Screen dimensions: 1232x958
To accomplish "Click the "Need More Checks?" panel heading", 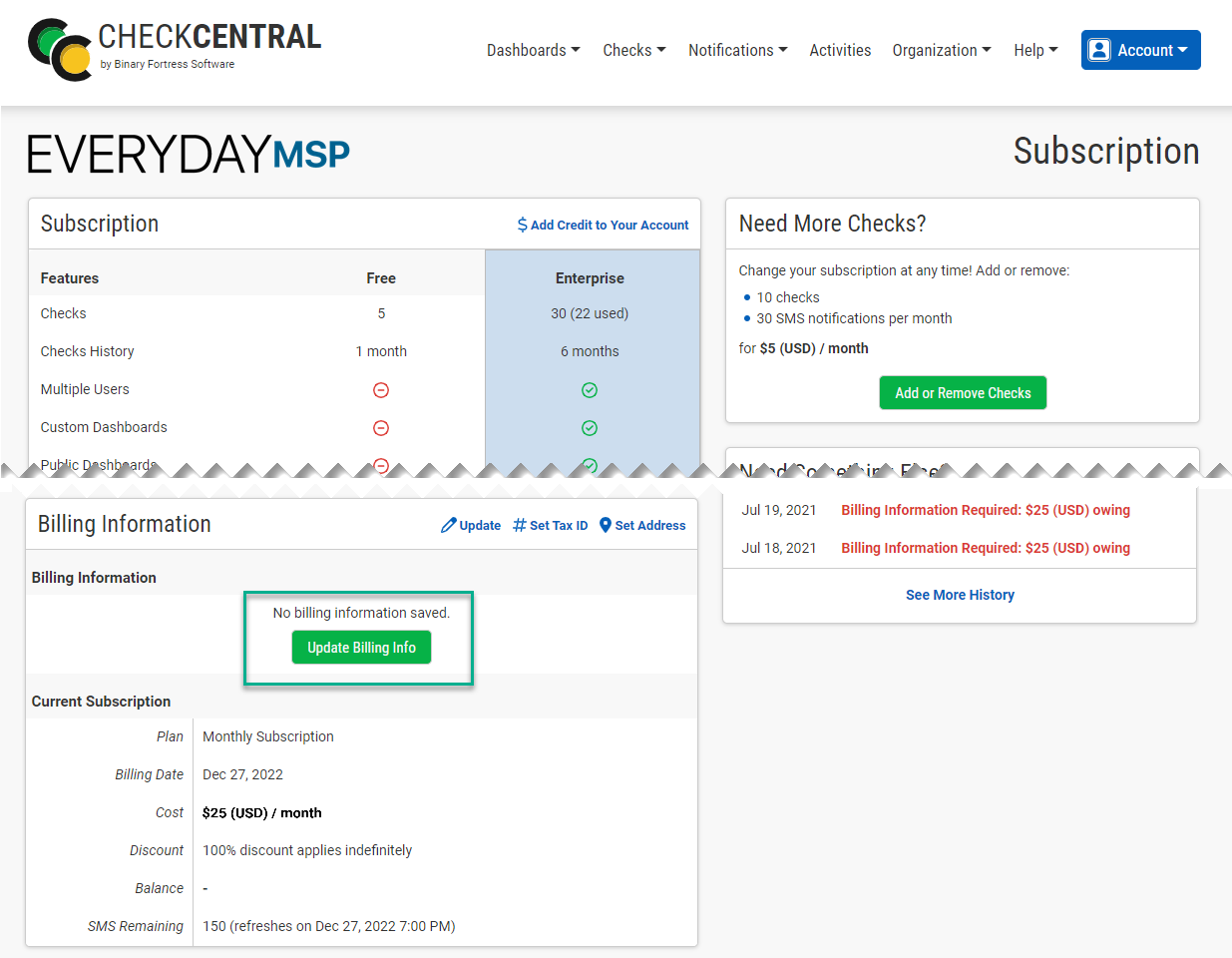I will click(x=832, y=224).
